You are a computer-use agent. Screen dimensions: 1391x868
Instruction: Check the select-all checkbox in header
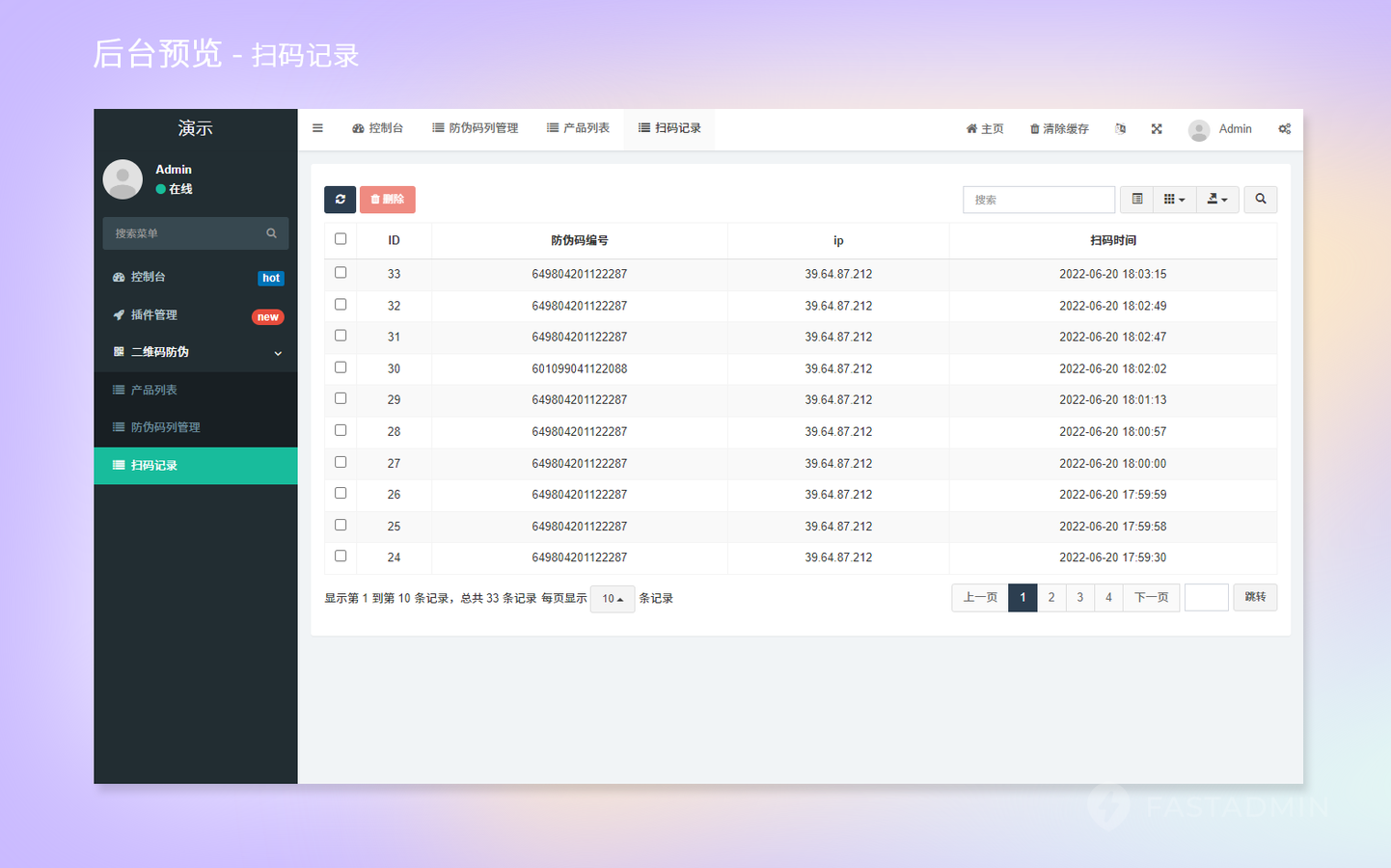click(x=341, y=239)
